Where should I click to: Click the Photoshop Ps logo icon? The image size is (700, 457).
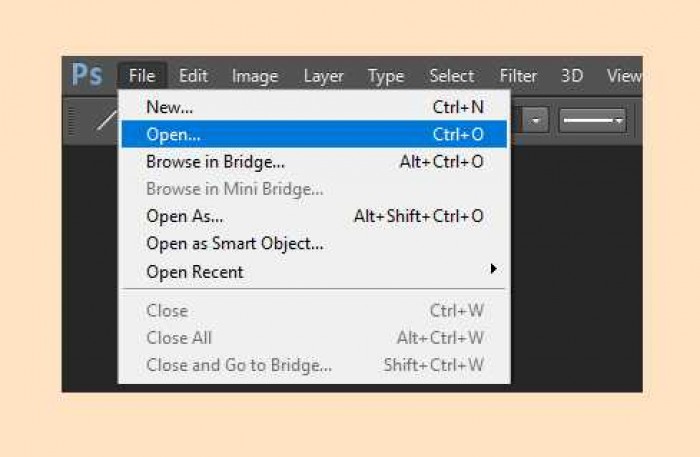pos(87,75)
